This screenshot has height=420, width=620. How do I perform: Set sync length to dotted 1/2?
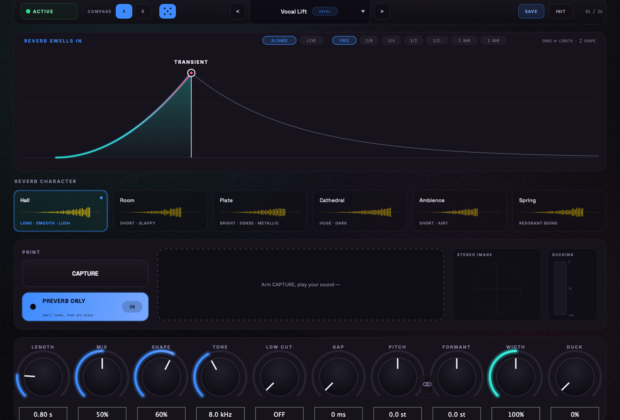click(437, 40)
